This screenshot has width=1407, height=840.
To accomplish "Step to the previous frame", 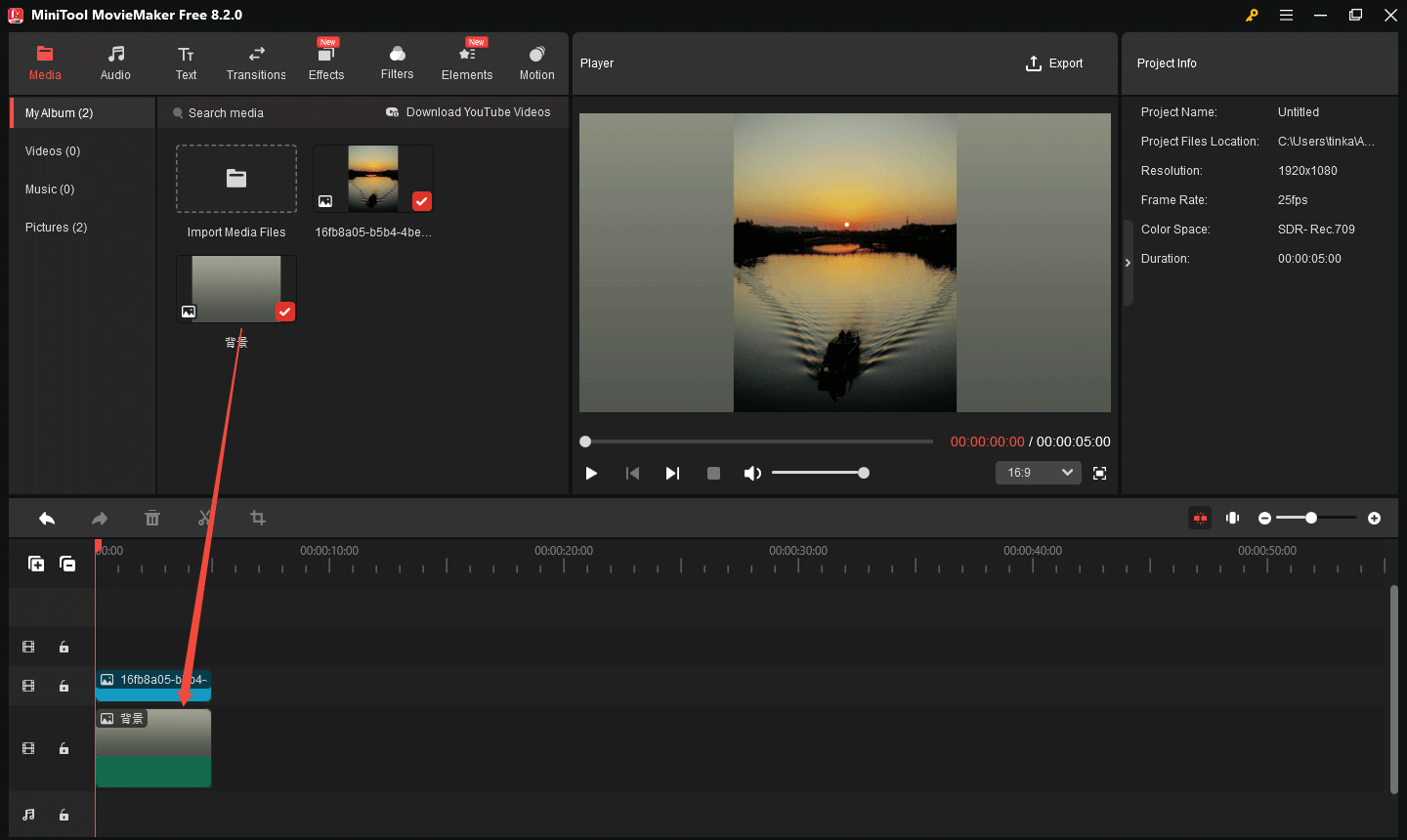I will (632, 473).
